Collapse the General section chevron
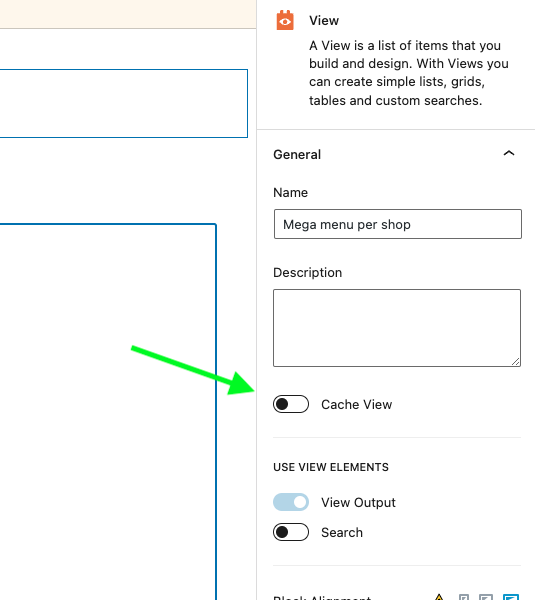The height and width of the screenshot is (600, 535). [x=509, y=153]
